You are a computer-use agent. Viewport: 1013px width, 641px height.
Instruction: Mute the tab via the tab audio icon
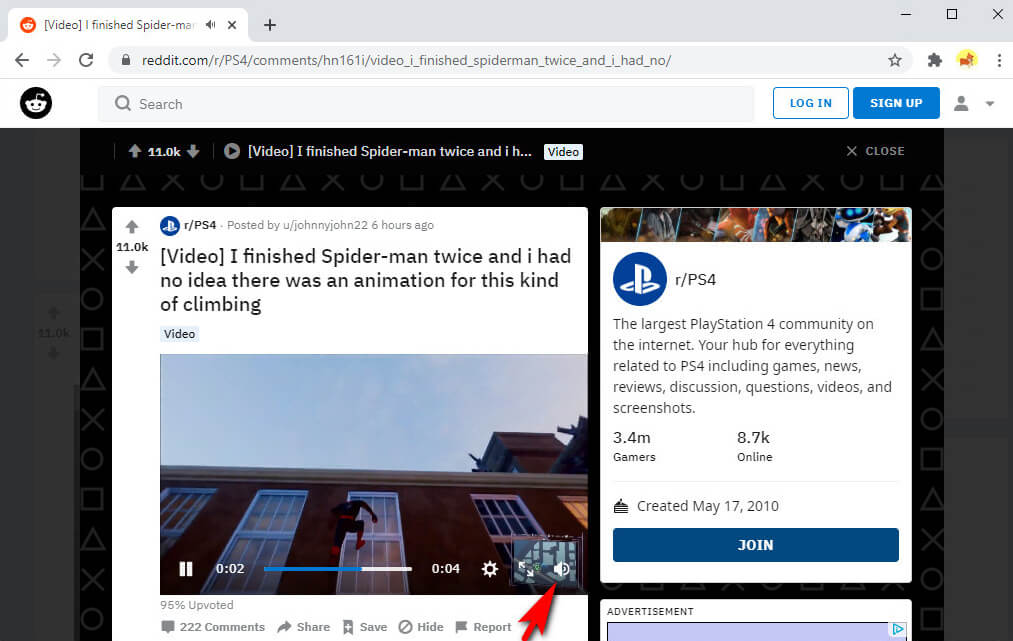point(211,25)
